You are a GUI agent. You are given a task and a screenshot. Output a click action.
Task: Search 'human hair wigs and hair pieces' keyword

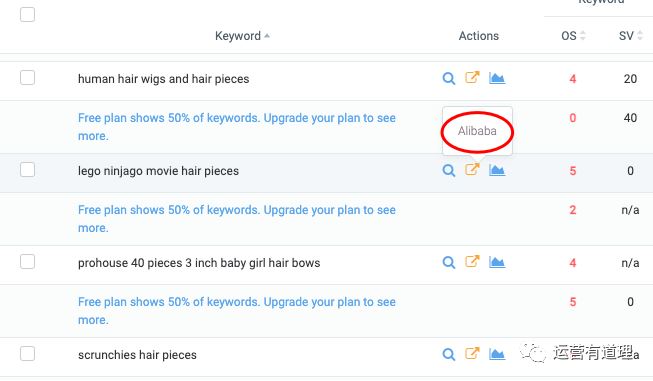pos(449,78)
